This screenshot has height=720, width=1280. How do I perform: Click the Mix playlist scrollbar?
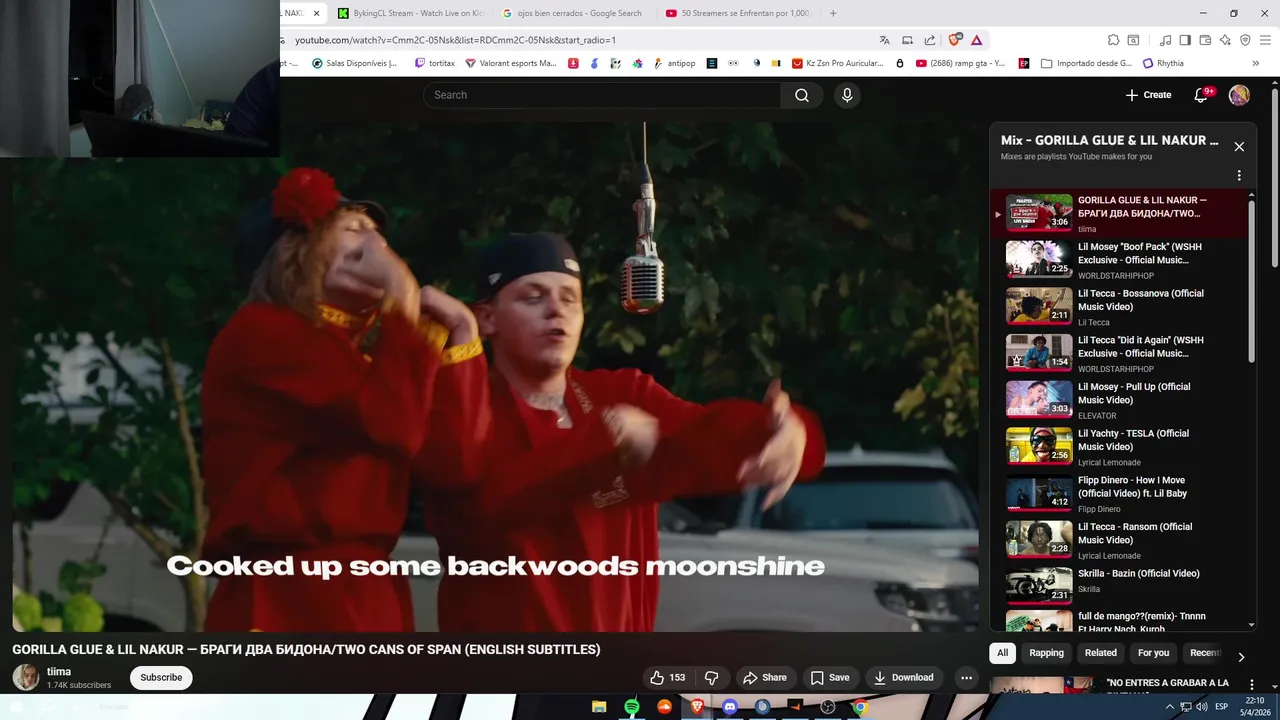click(x=1251, y=282)
